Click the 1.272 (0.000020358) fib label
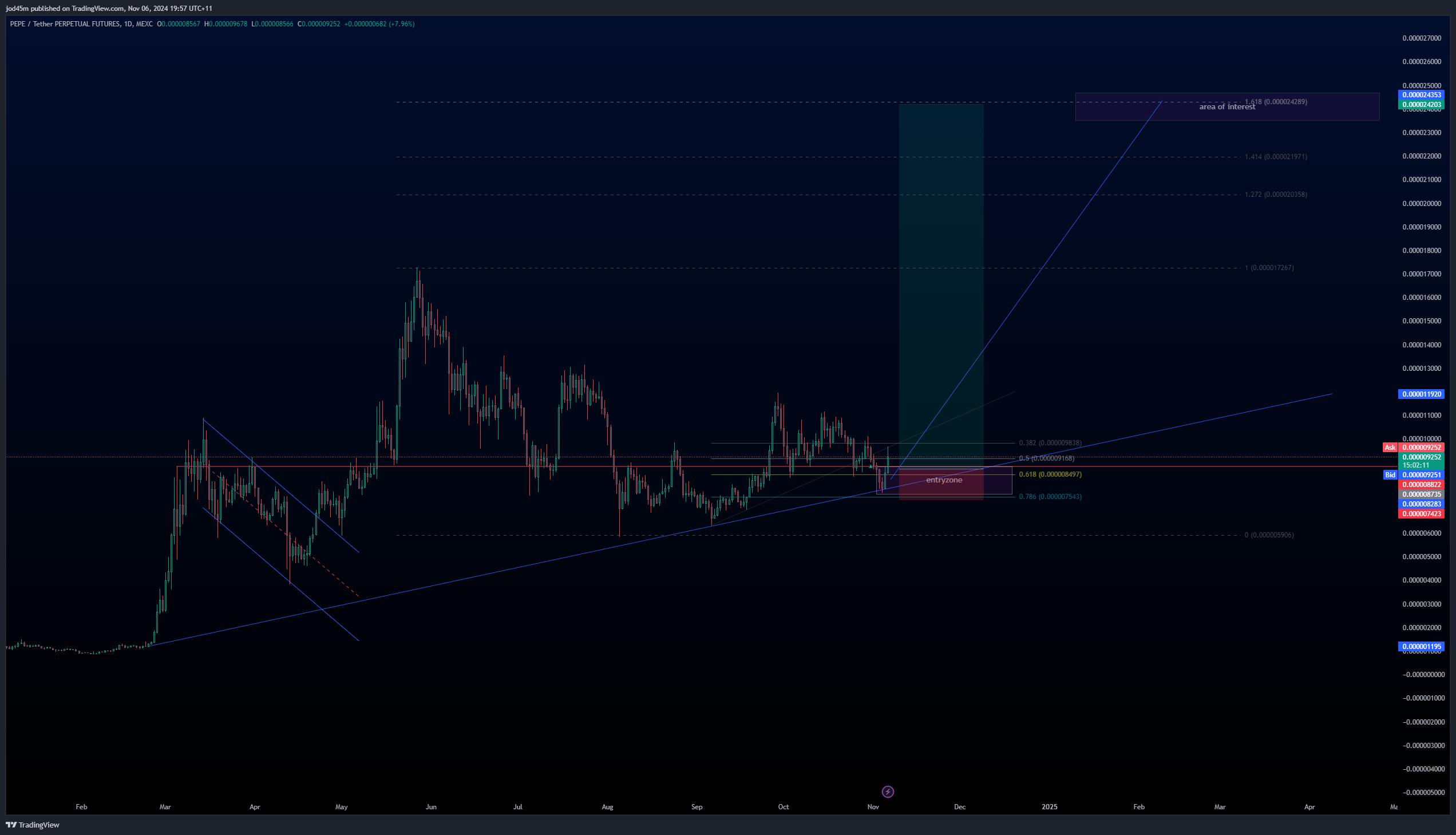This screenshot has height=835, width=1456. click(x=1276, y=195)
